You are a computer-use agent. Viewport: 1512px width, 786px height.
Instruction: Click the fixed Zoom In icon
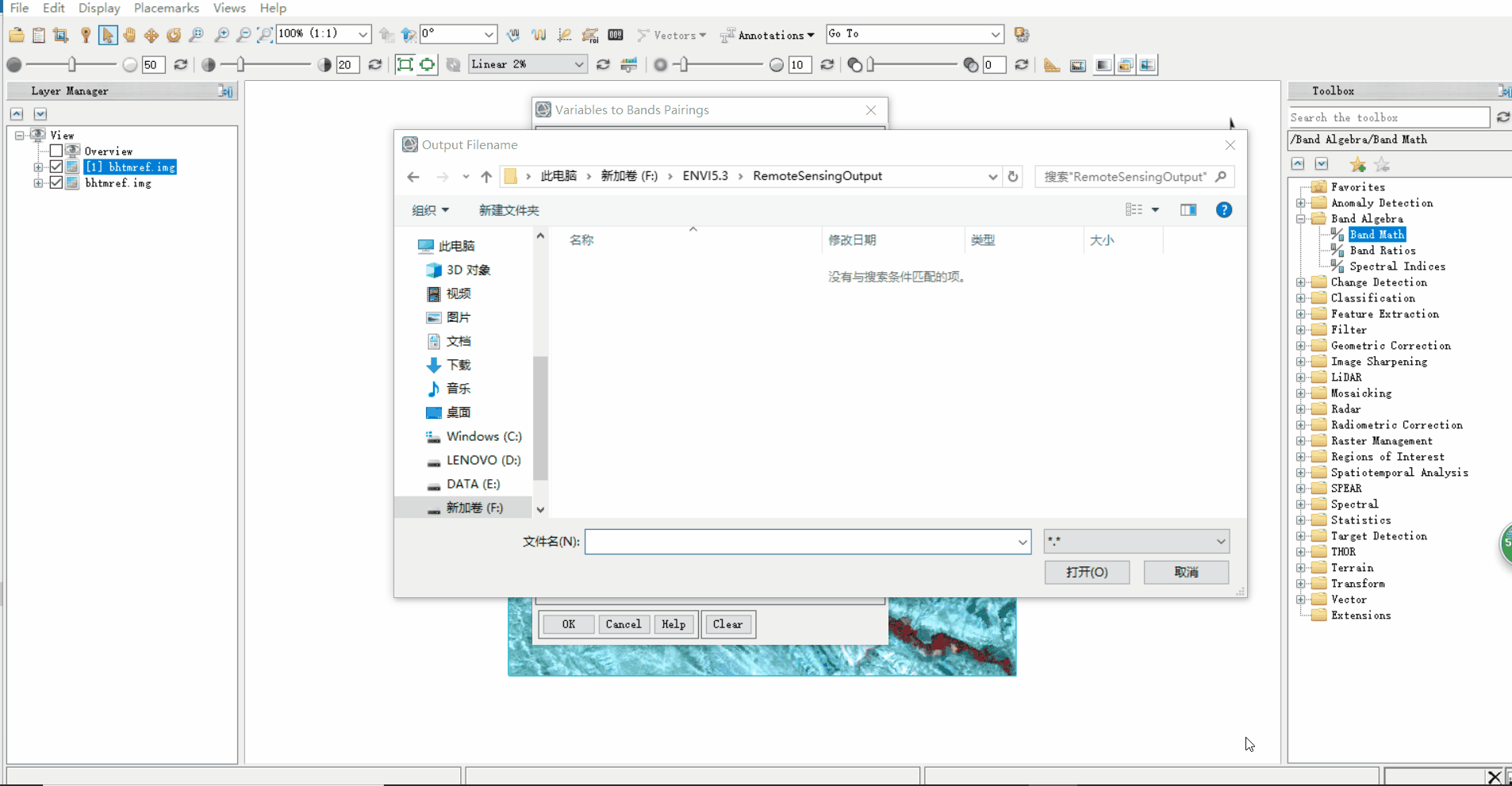point(221,35)
